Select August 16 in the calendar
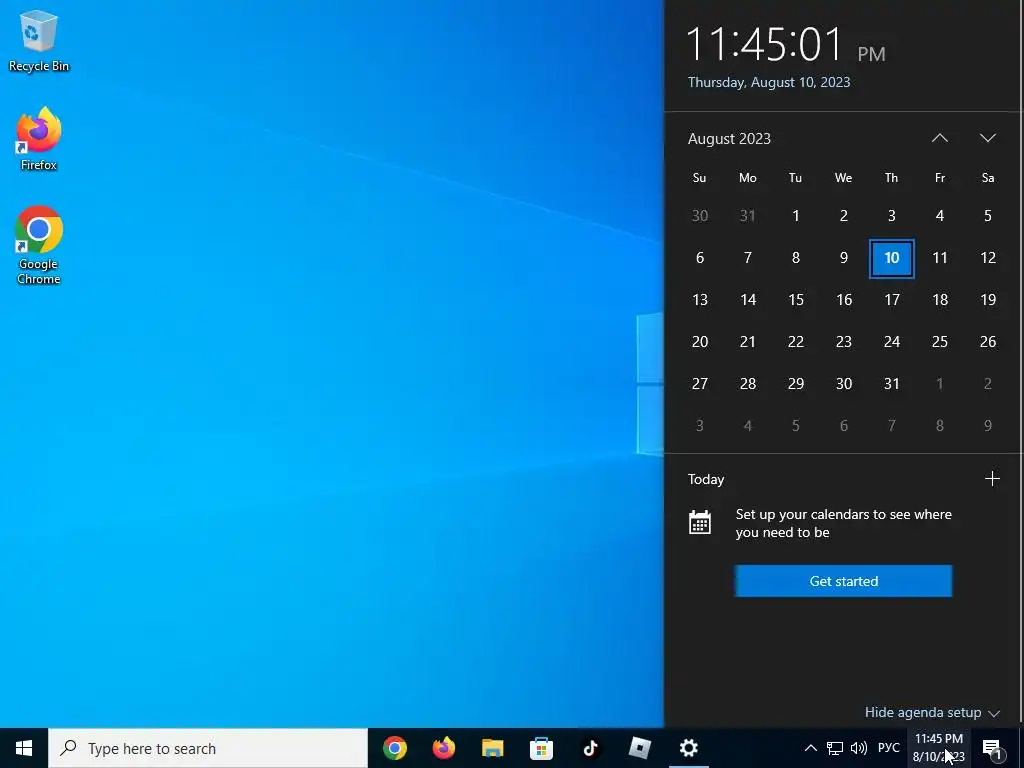This screenshot has width=1024, height=768. pos(844,300)
